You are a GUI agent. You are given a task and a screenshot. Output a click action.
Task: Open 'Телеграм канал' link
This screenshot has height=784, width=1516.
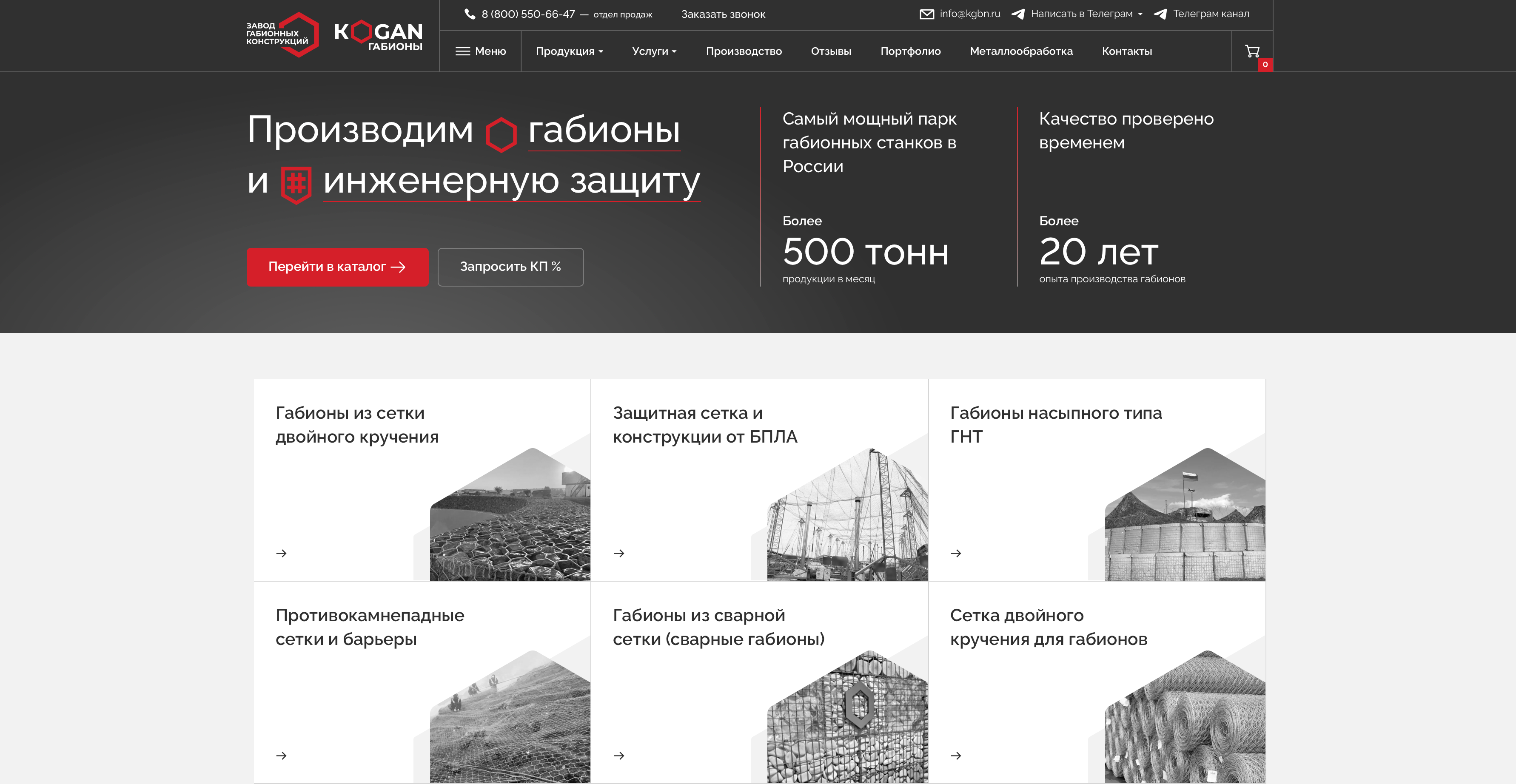click(1211, 14)
